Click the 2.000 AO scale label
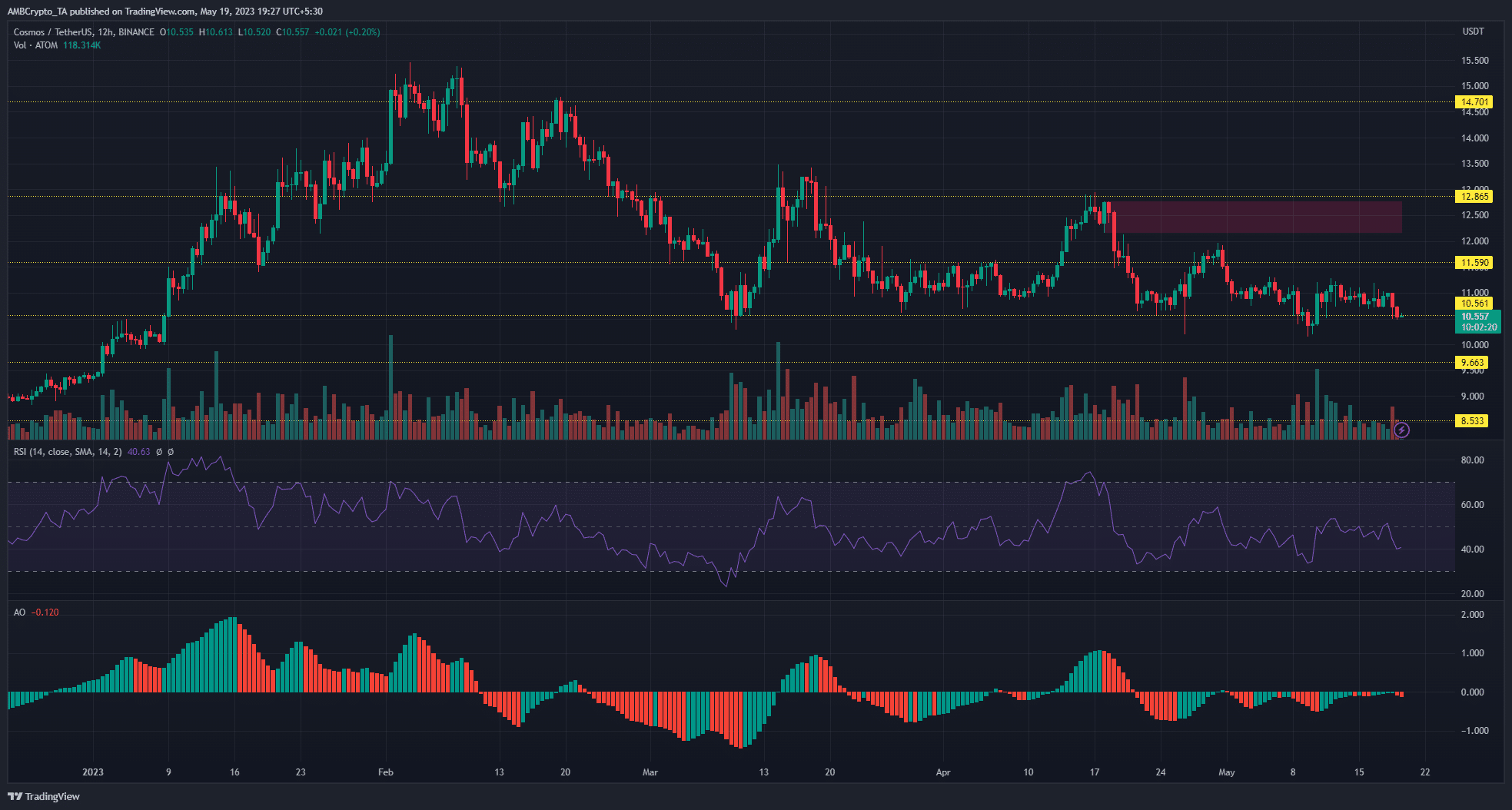This screenshot has height=810, width=1512. (x=1472, y=615)
